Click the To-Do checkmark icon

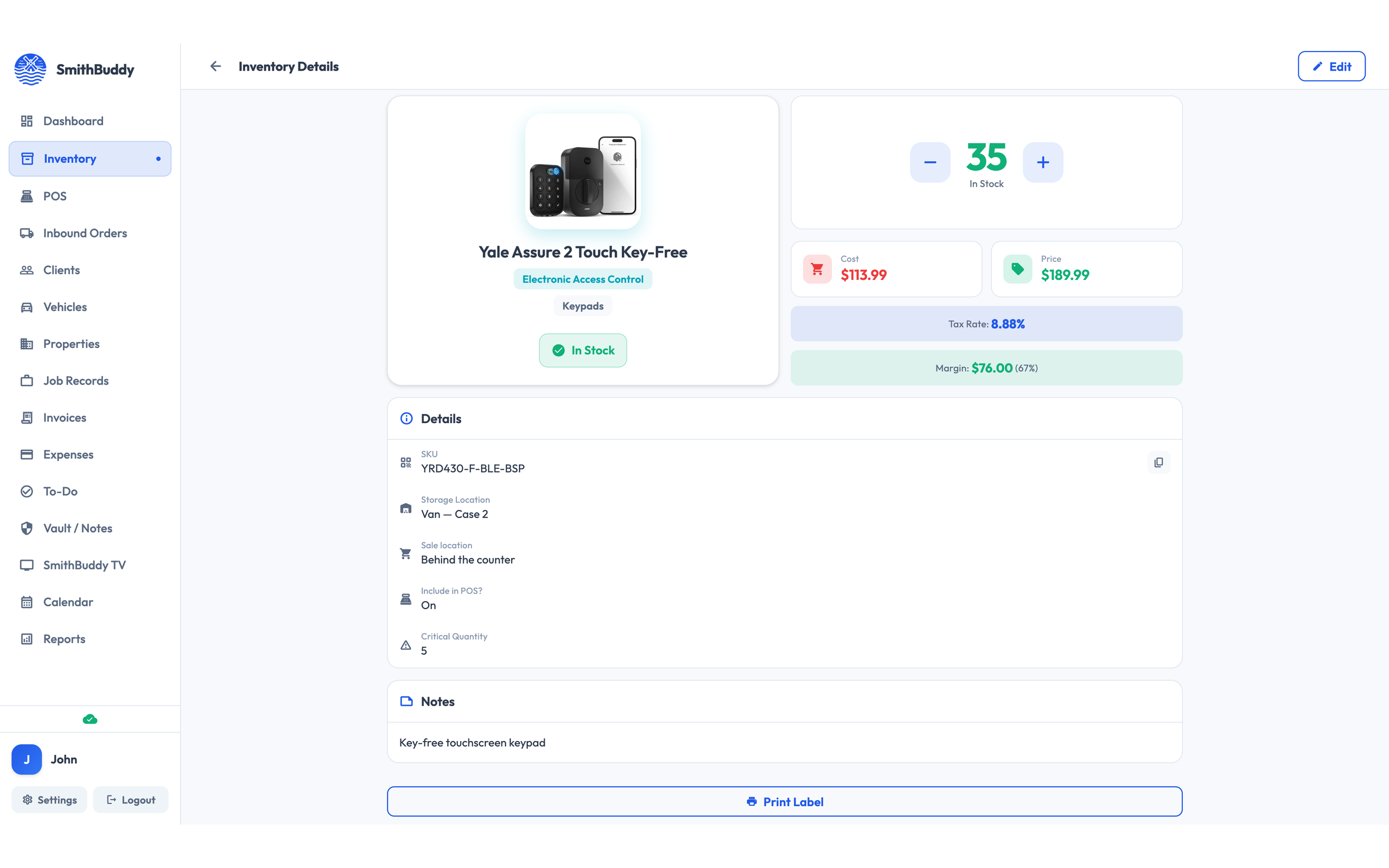pyautogui.click(x=27, y=492)
